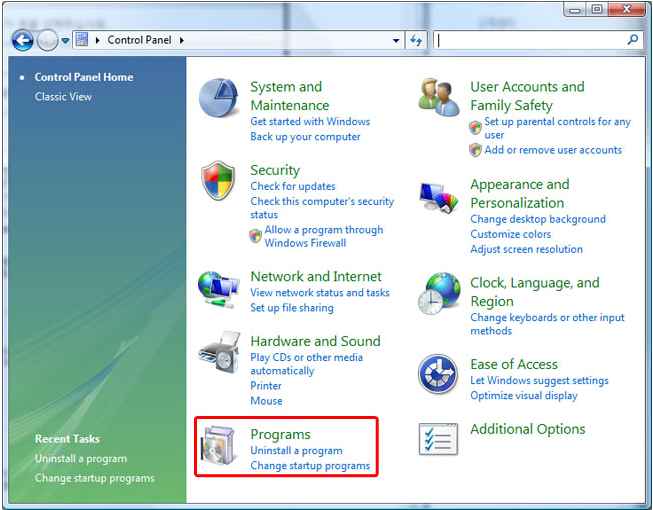Click the User Accounts people icon
Viewport: 653px width, 510px height.
[439, 98]
